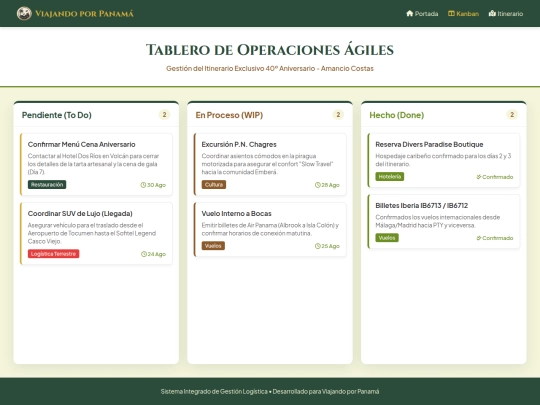
Task: Click the Gestión del Itinerario Exclusivo subtitle
Action: (x=270, y=69)
